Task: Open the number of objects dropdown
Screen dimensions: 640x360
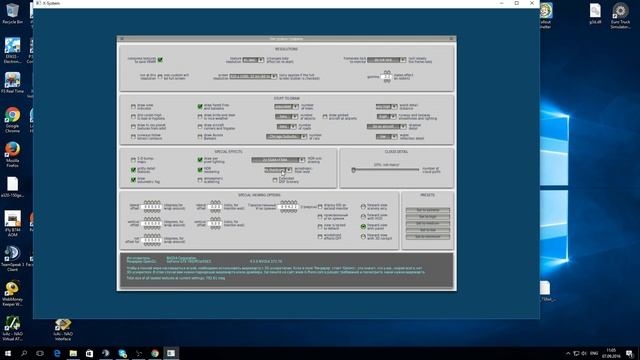Action: (286, 117)
